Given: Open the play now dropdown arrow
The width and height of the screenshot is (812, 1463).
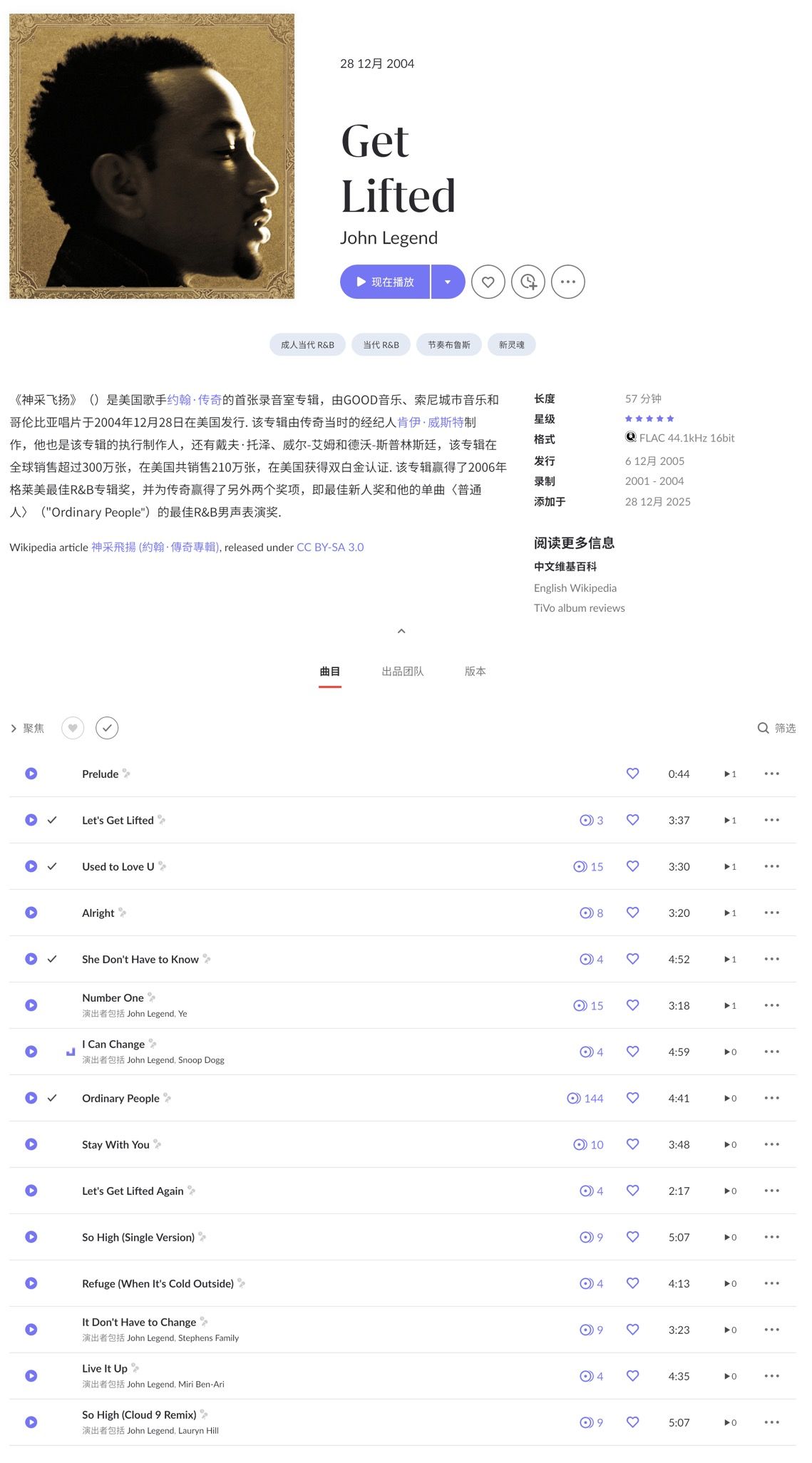Looking at the screenshot, I should [x=448, y=282].
